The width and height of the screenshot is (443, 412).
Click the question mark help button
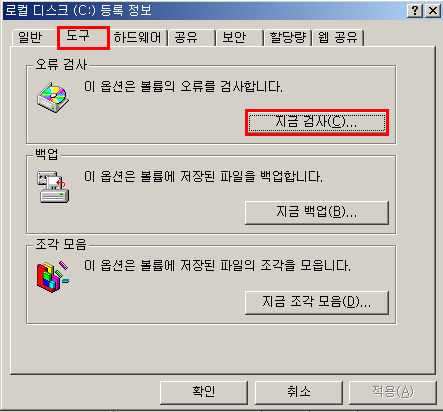415,11
